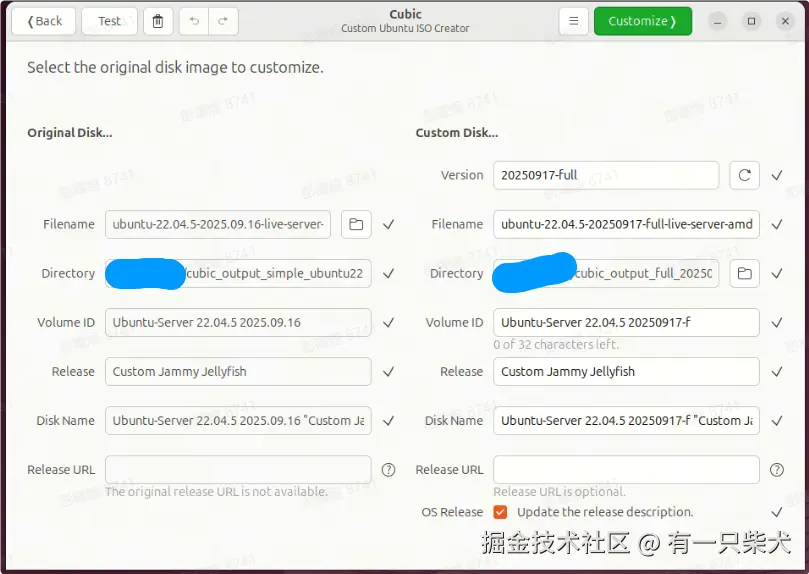Click the Custom Release URL field
The height and width of the screenshot is (574, 809).
(626, 469)
